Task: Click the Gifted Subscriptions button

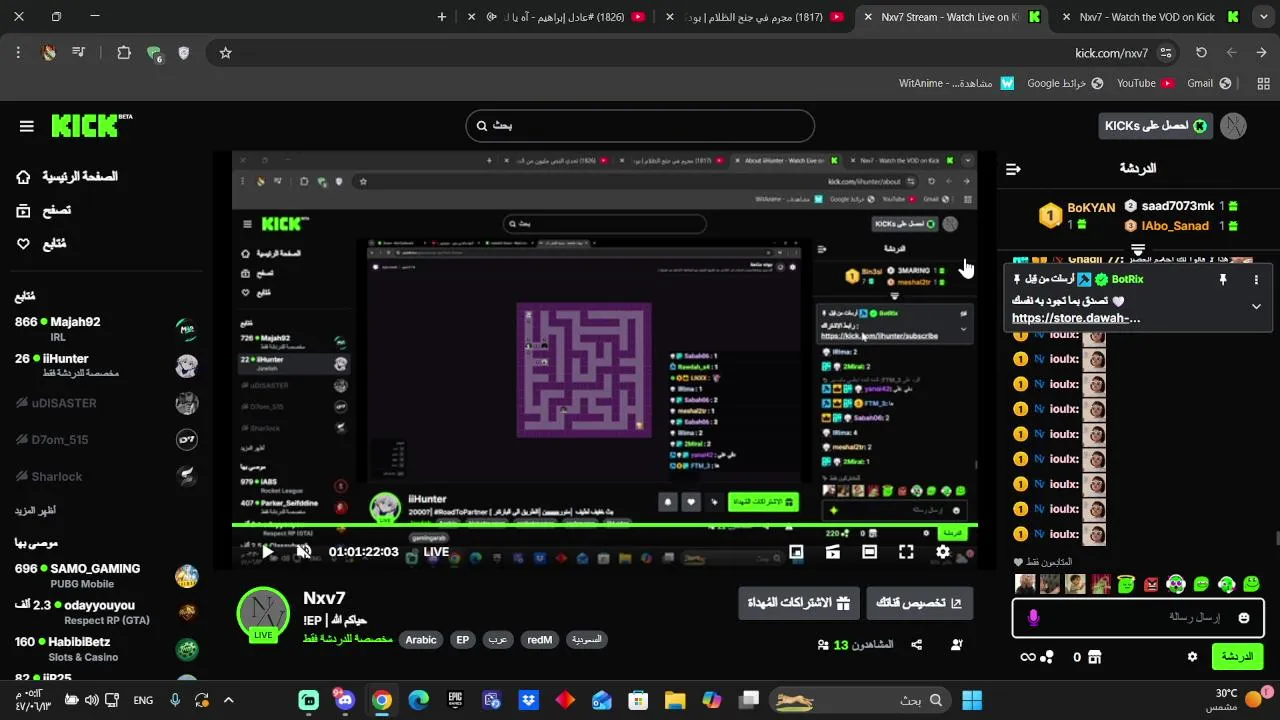Action: pyautogui.click(x=800, y=603)
